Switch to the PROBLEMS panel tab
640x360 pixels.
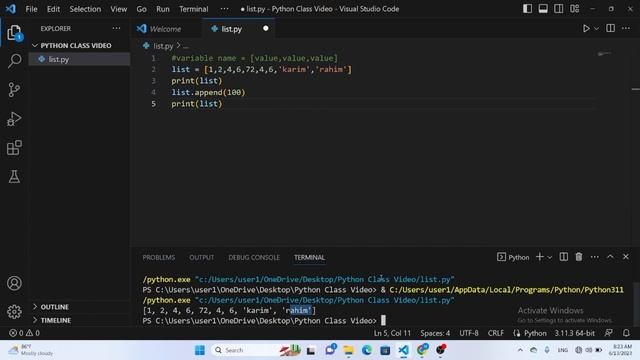coord(158,258)
